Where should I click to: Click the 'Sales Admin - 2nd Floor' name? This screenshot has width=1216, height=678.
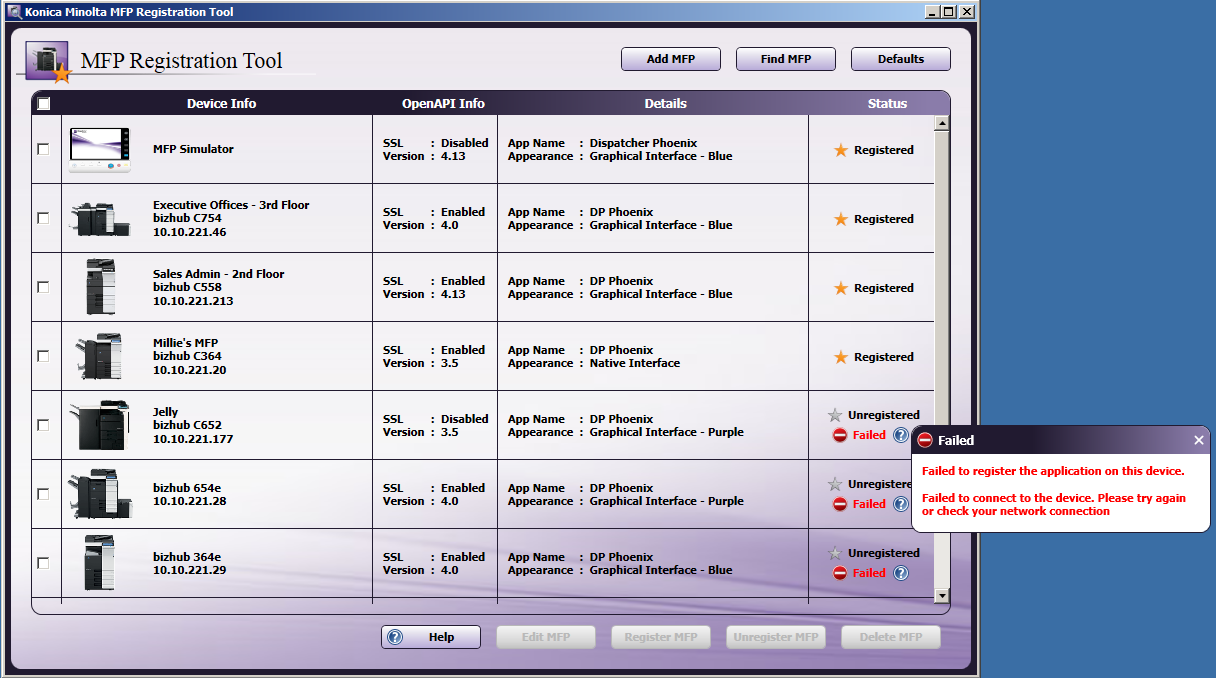click(219, 274)
